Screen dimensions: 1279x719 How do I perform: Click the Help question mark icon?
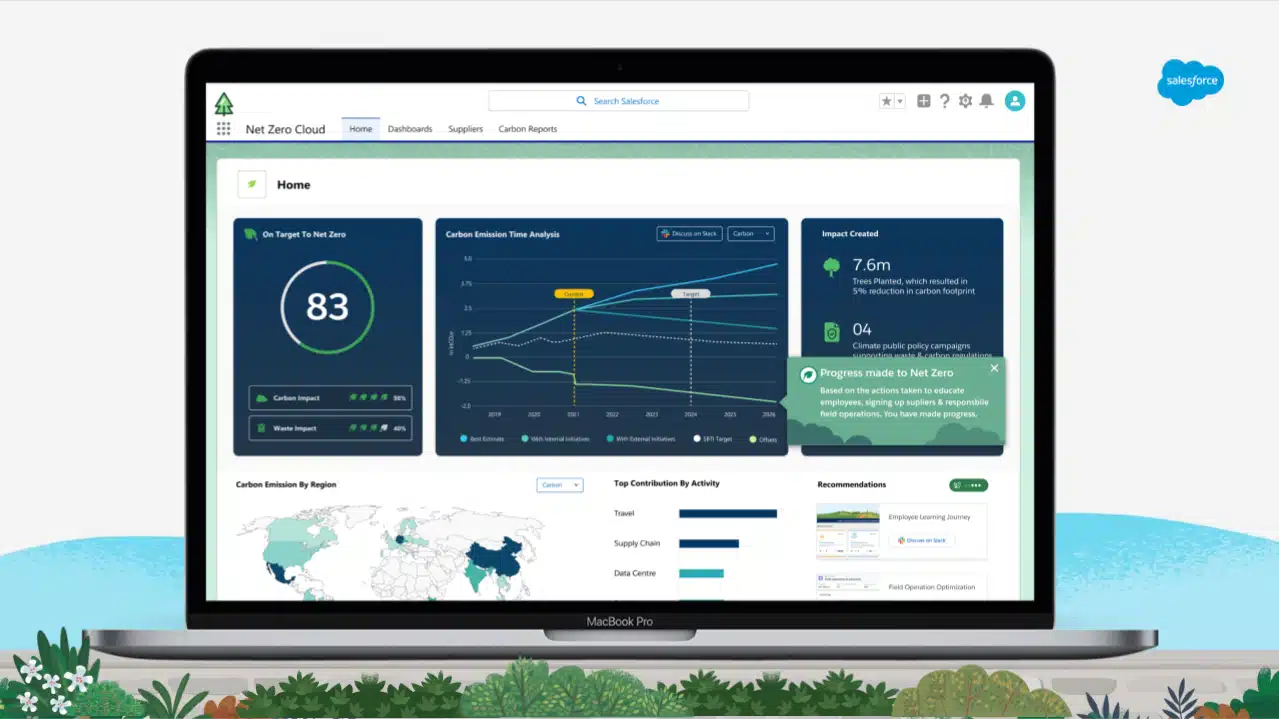point(943,100)
